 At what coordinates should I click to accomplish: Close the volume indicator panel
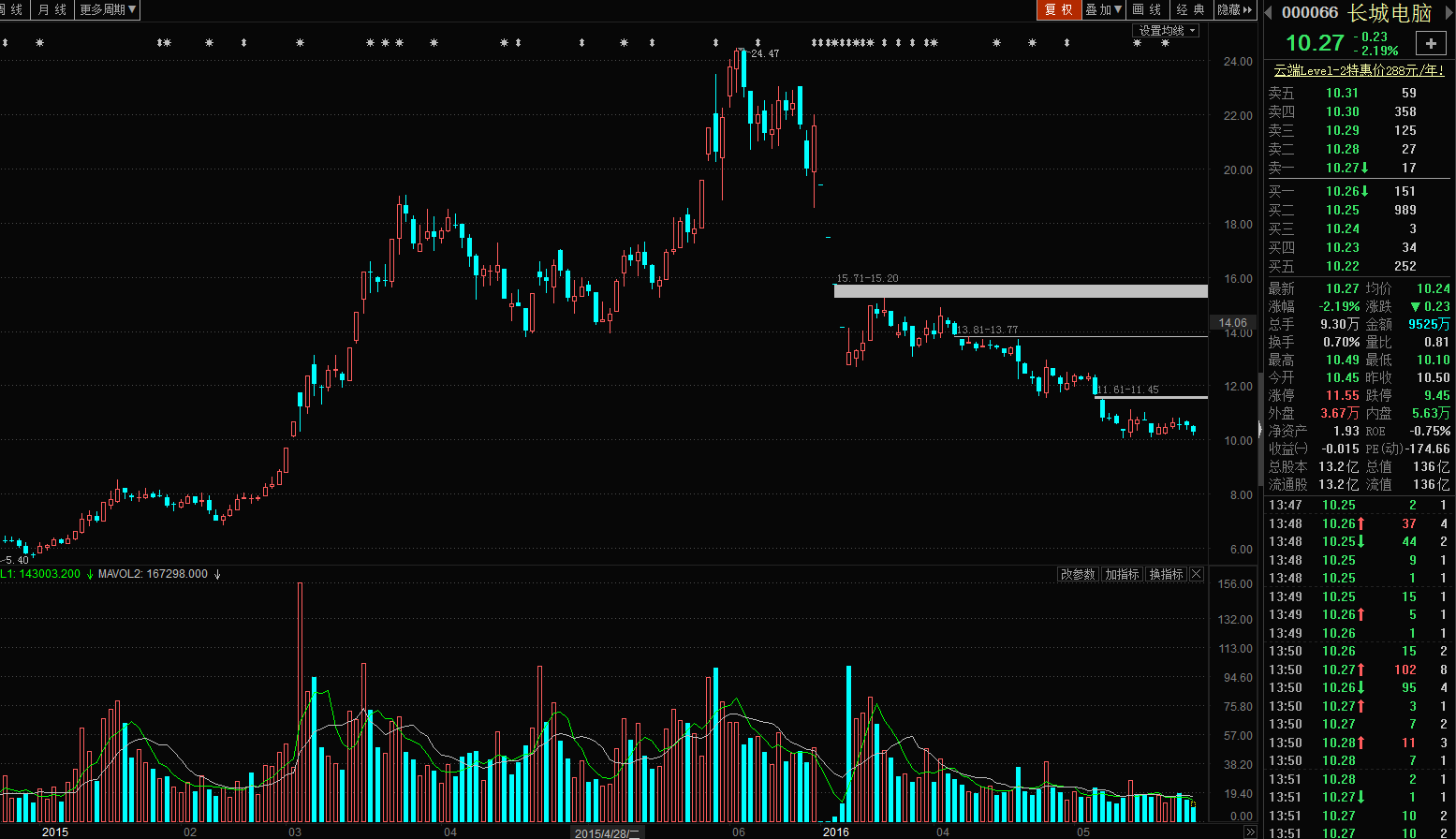(x=1196, y=574)
